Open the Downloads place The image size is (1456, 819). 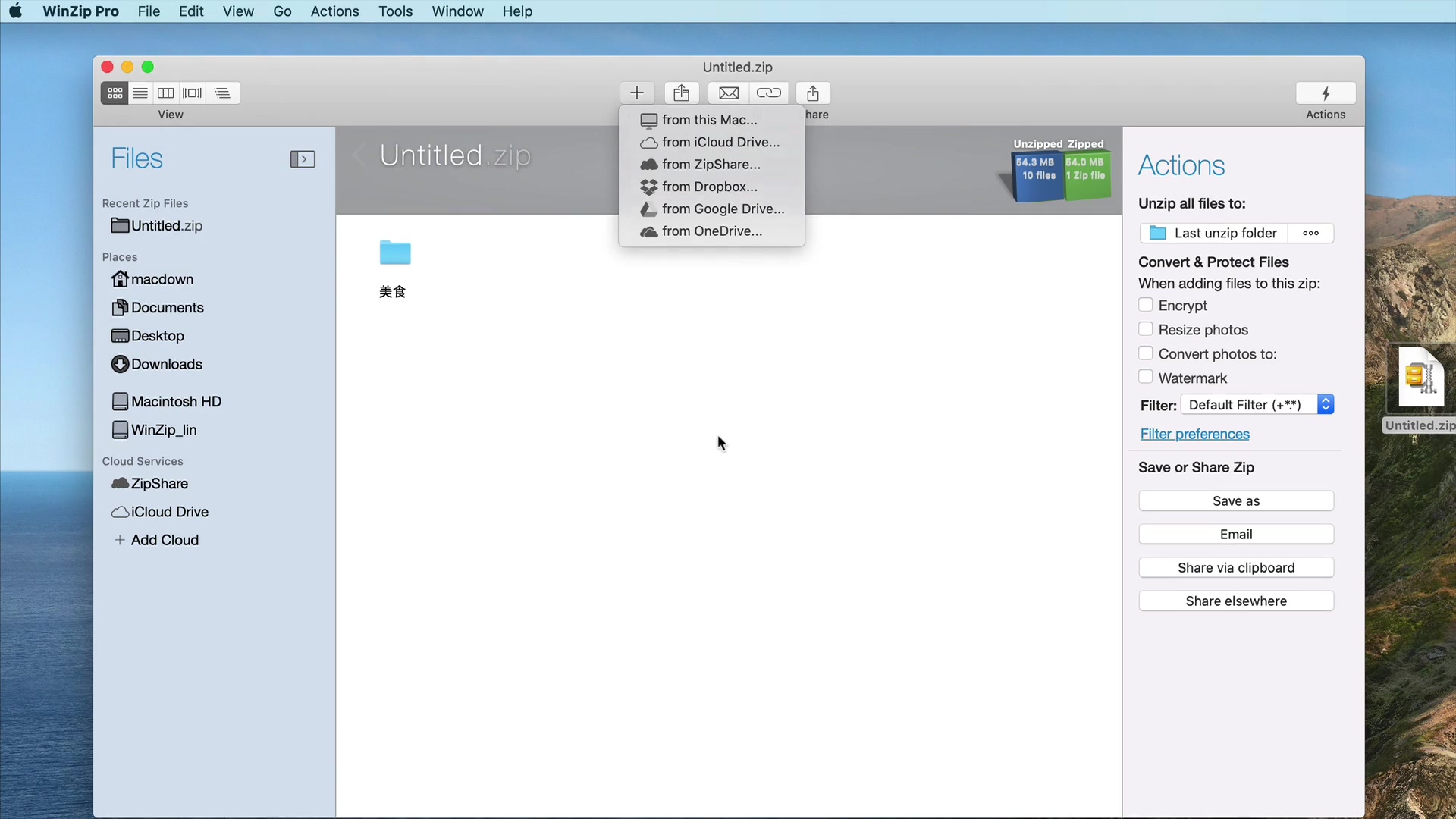click(157, 364)
